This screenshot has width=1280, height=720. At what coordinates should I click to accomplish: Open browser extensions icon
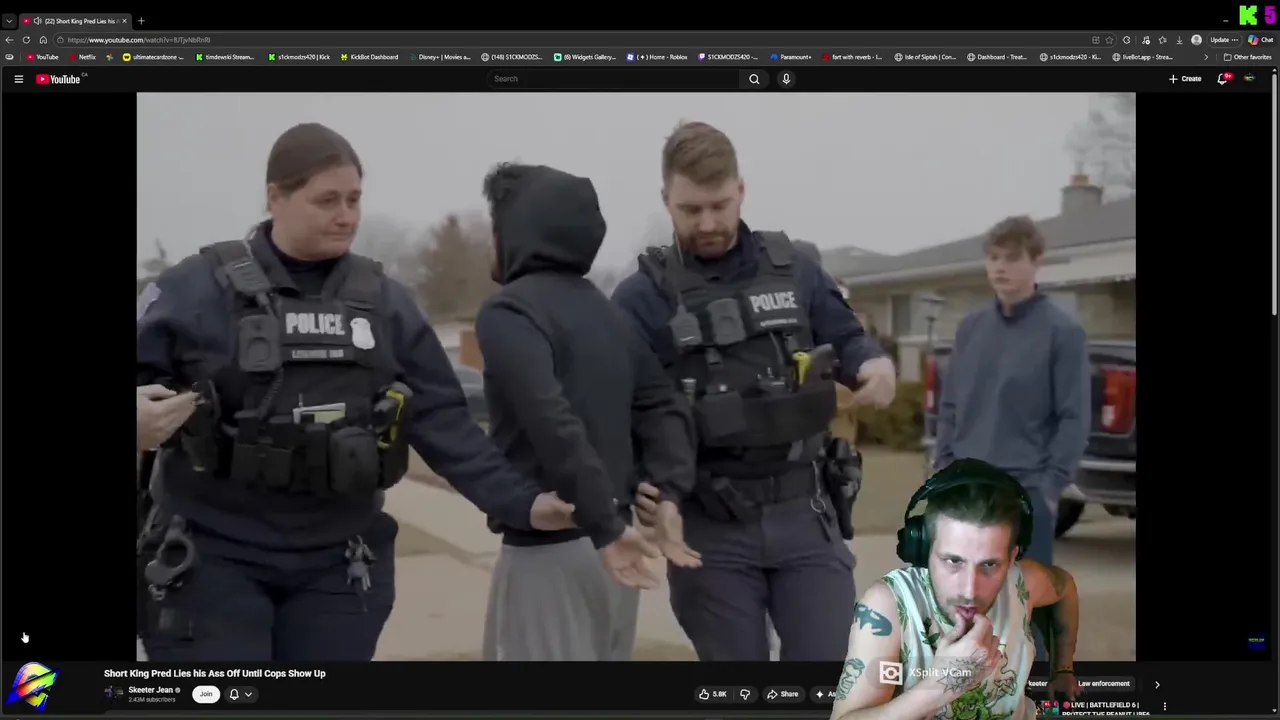click(1127, 40)
